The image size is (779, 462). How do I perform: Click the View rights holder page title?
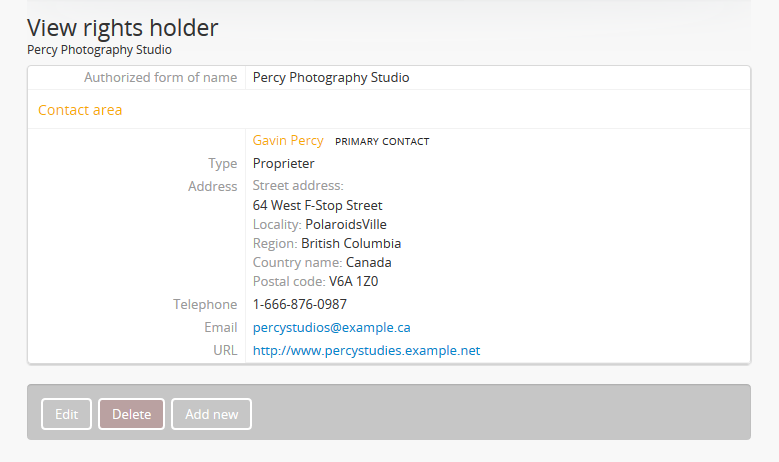point(122,28)
